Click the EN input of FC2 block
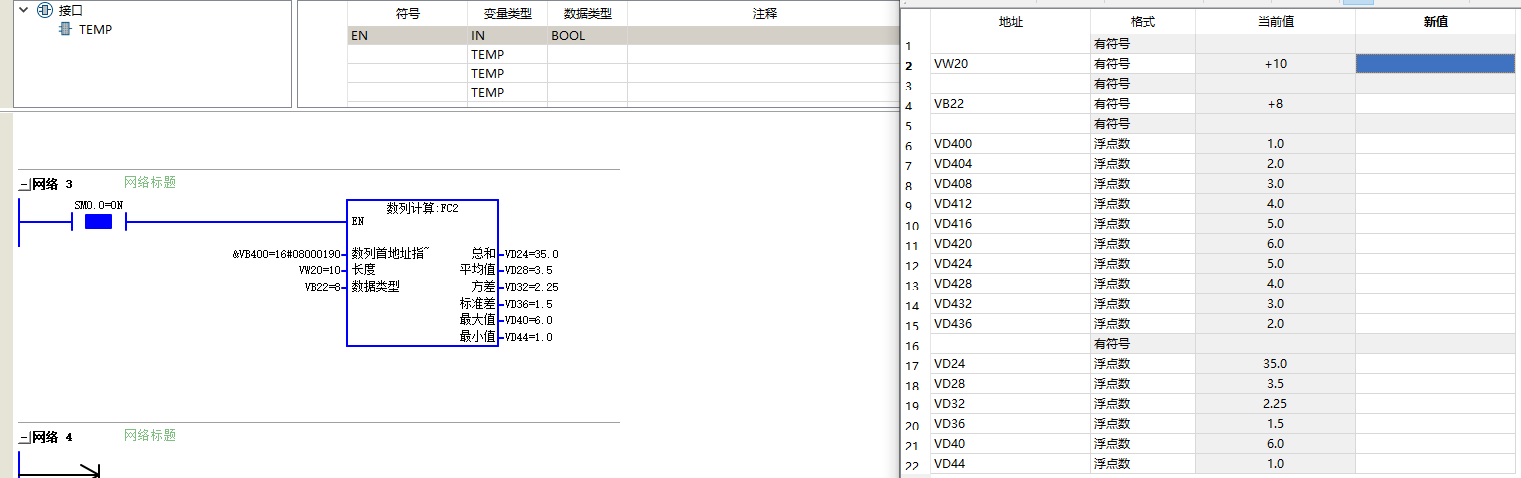This screenshot has width=1521, height=478. coord(358,222)
